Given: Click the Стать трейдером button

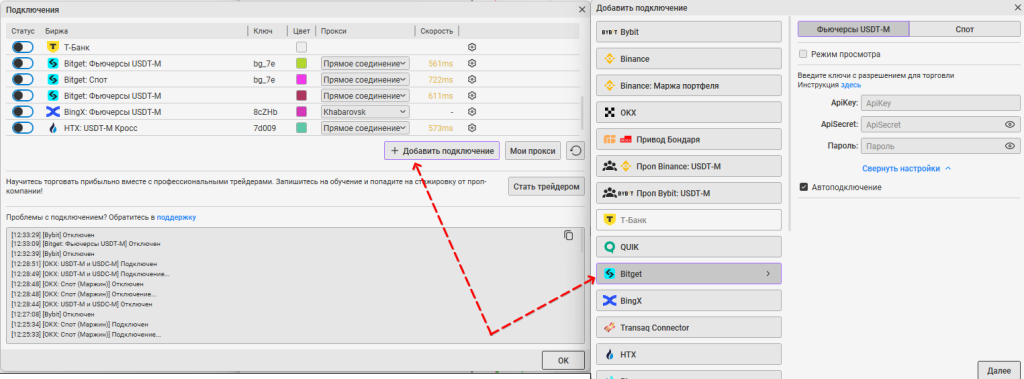Looking at the screenshot, I should point(546,186).
